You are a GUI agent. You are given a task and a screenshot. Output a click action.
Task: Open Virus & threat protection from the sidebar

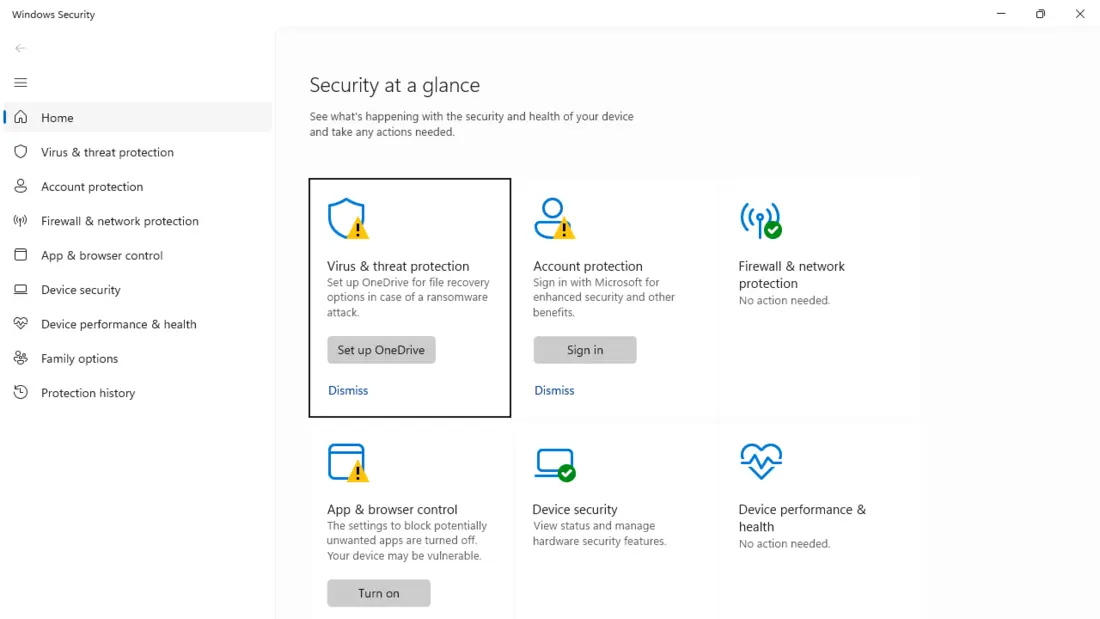coord(138,152)
